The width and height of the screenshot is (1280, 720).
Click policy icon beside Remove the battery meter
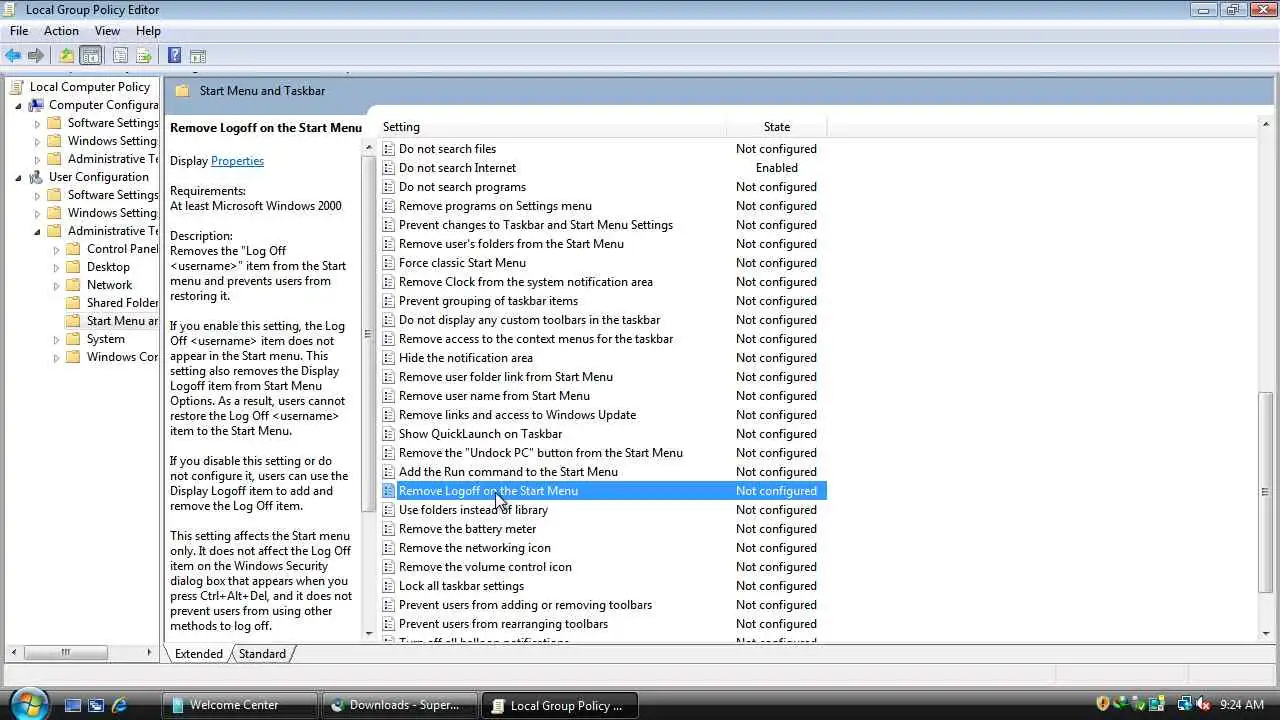point(389,529)
